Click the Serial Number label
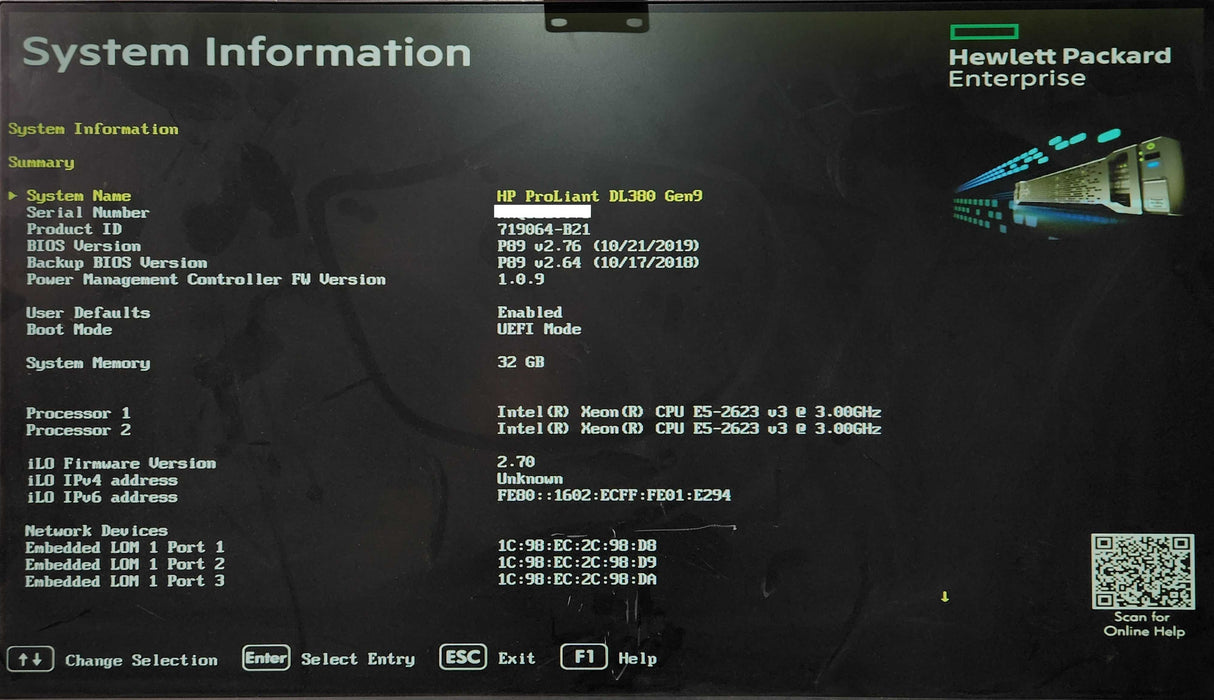This screenshot has height=700, width=1214. coord(87,212)
